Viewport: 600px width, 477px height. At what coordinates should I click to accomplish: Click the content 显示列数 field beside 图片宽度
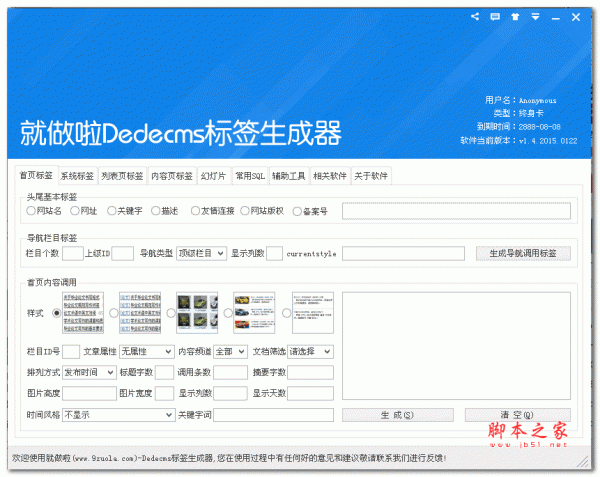(x=230, y=393)
